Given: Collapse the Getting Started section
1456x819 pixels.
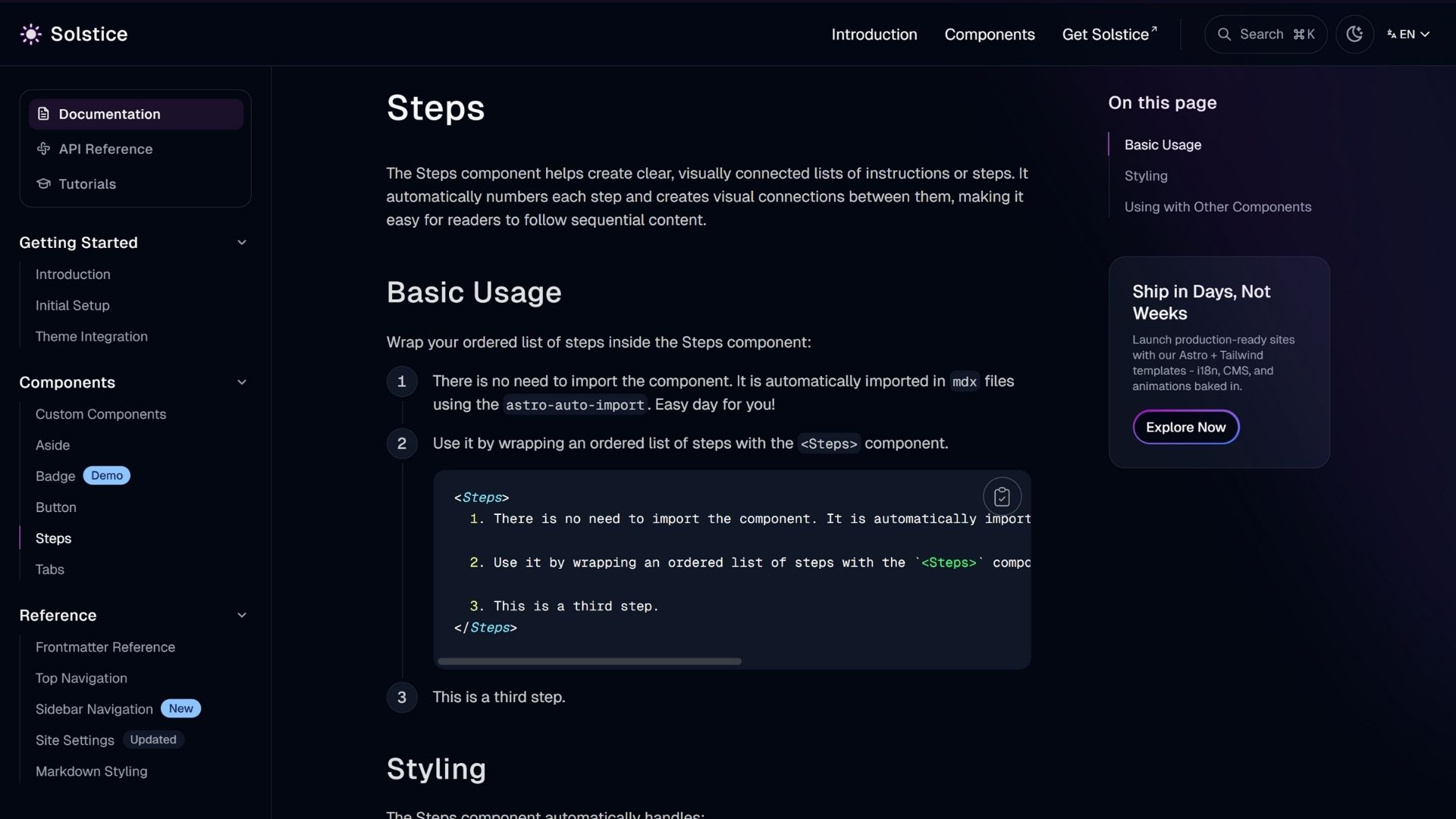Looking at the screenshot, I should click(242, 243).
